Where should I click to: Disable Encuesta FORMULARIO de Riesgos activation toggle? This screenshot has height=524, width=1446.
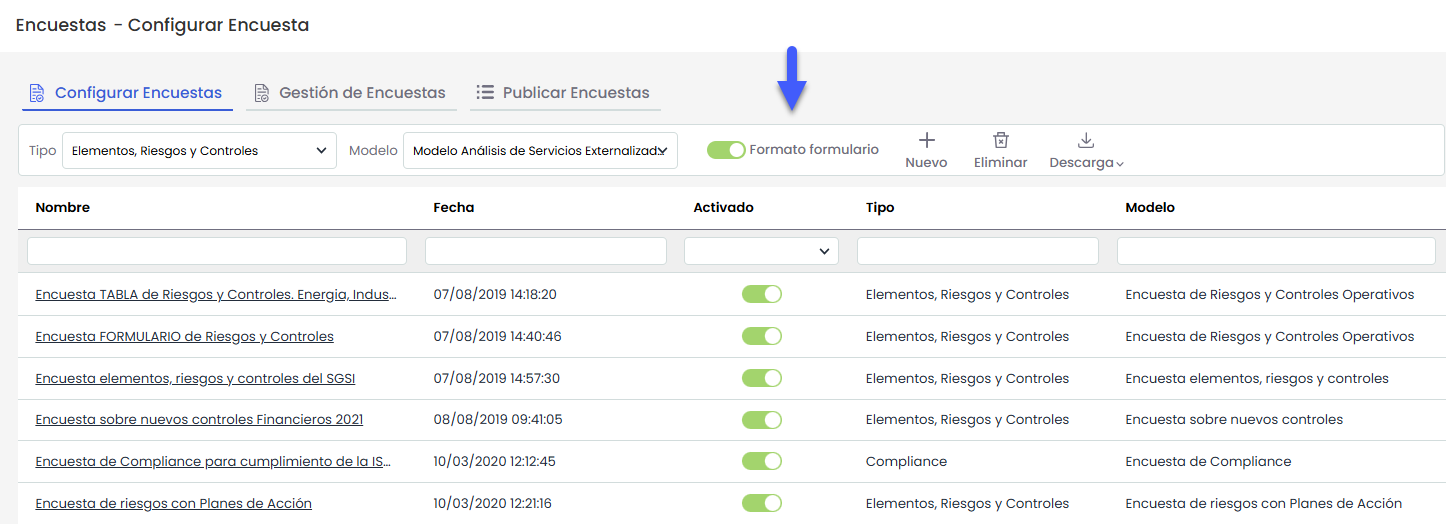[x=761, y=336]
